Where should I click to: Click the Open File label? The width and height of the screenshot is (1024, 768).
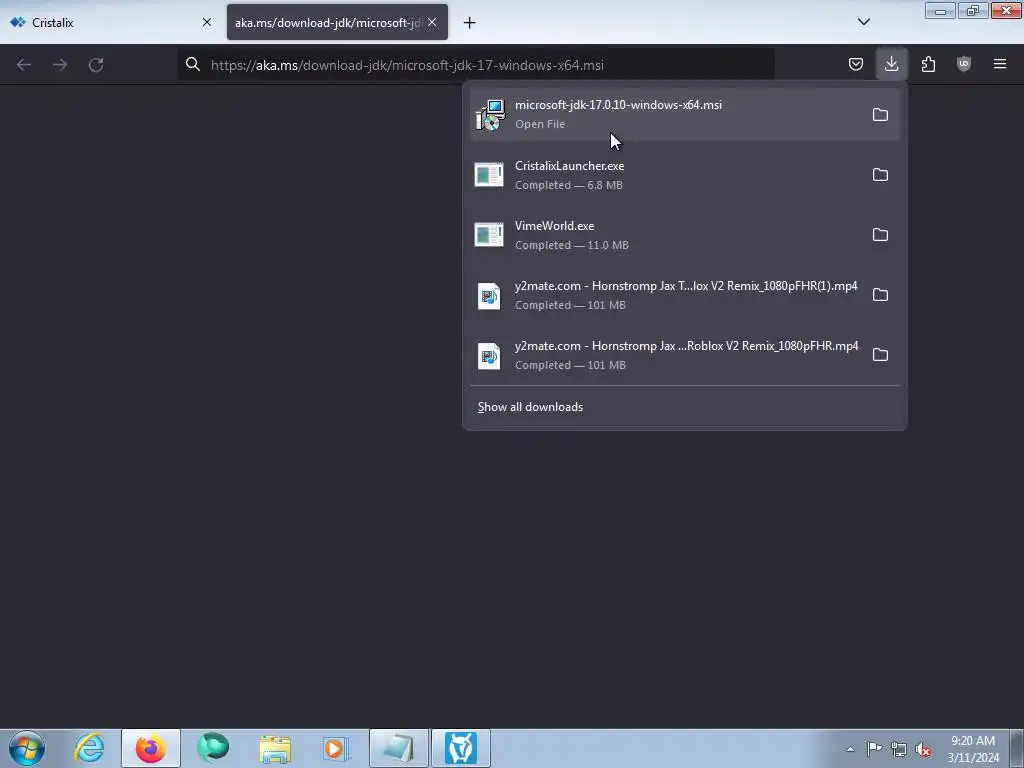pyautogui.click(x=540, y=124)
